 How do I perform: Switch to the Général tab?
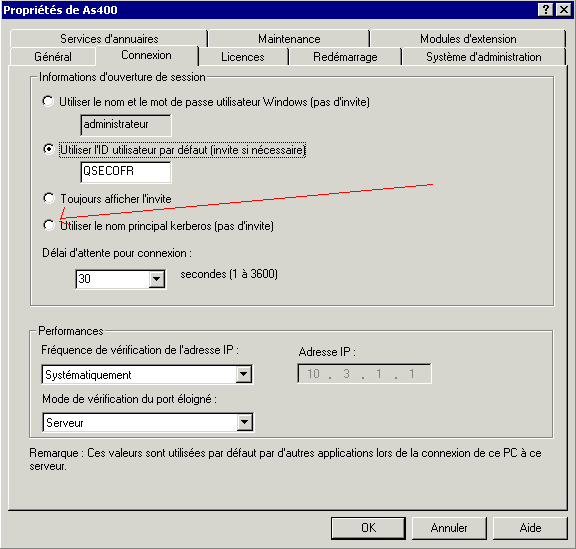click(x=53, y=57)
